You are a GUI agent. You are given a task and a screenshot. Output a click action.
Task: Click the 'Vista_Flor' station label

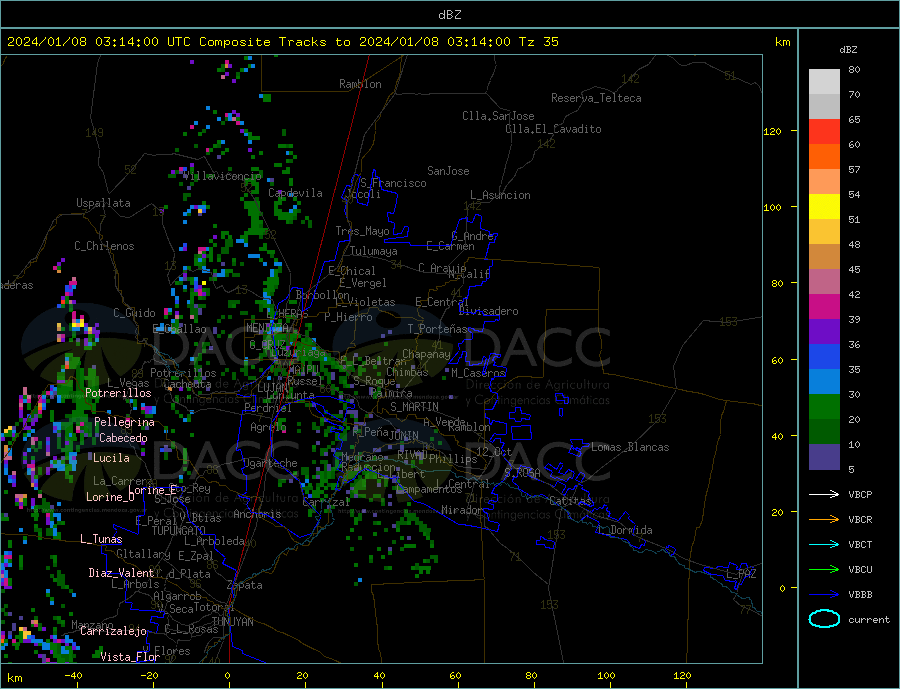coord(130,657)
